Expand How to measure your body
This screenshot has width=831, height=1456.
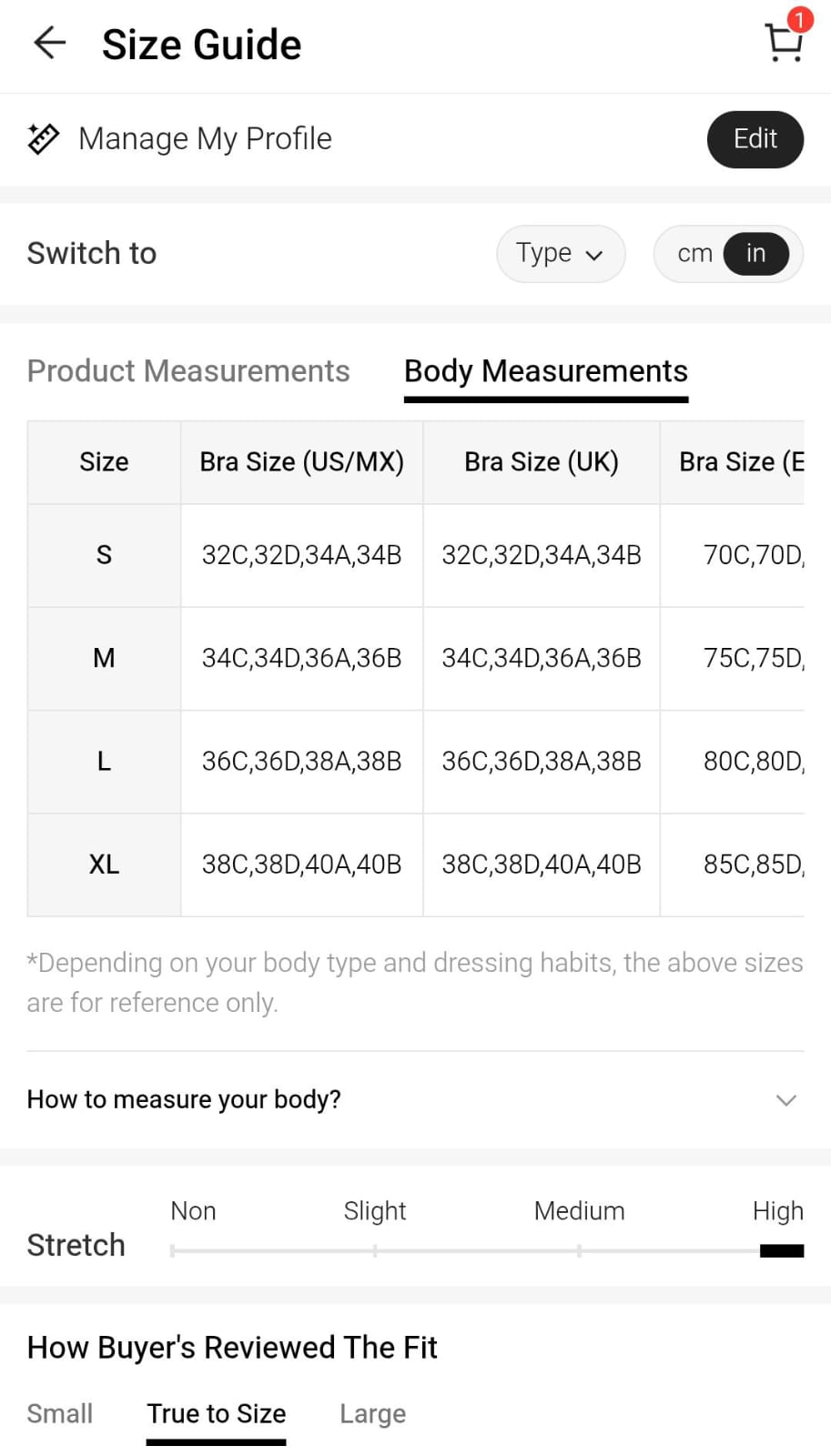184,1099
